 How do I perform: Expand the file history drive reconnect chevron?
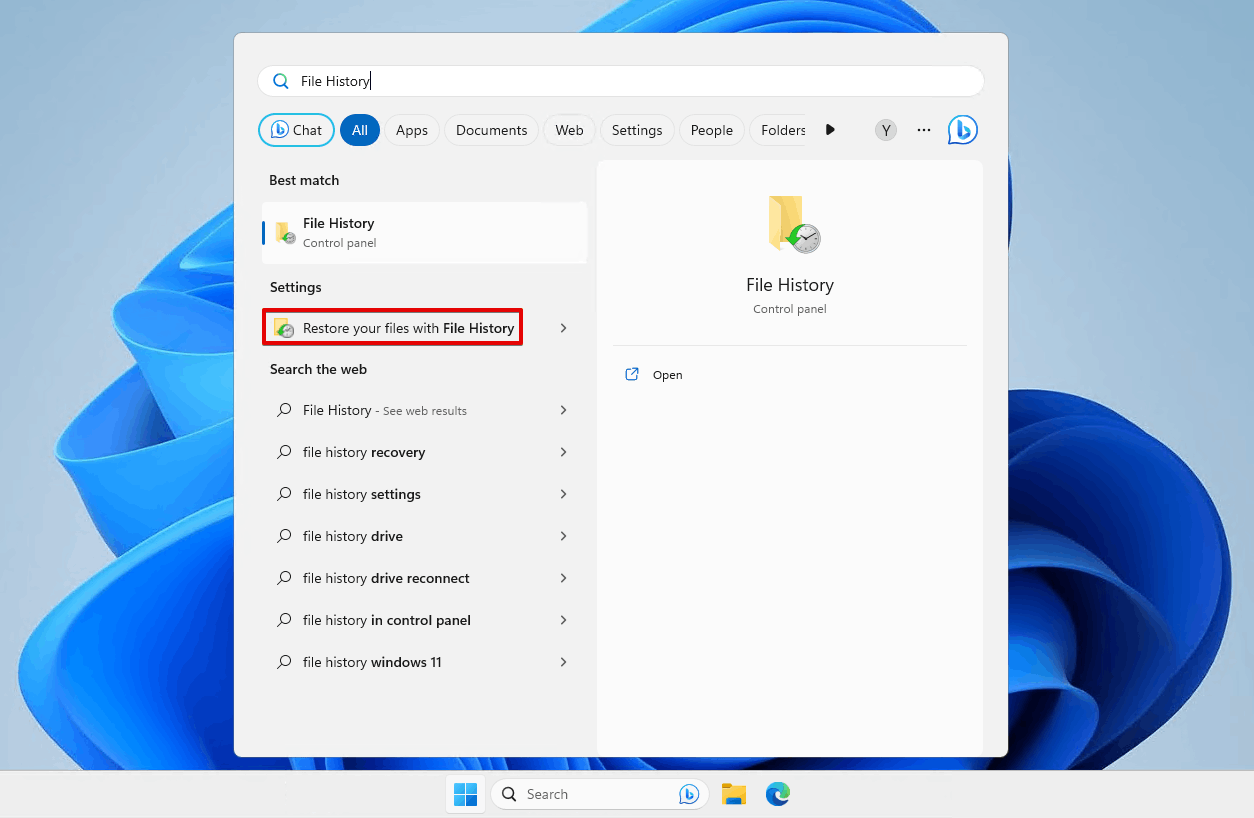click(x=563, y=578)
